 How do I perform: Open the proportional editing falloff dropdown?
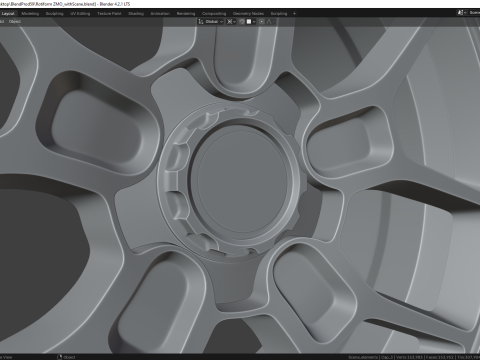[x=270, y=21]
